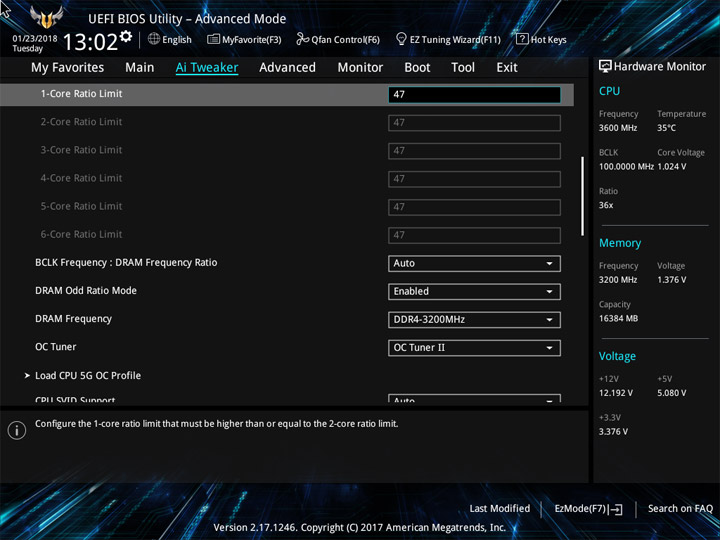Click the CPU frequency 3600 MHz value

pyautogui.click(x=618, y=128)
